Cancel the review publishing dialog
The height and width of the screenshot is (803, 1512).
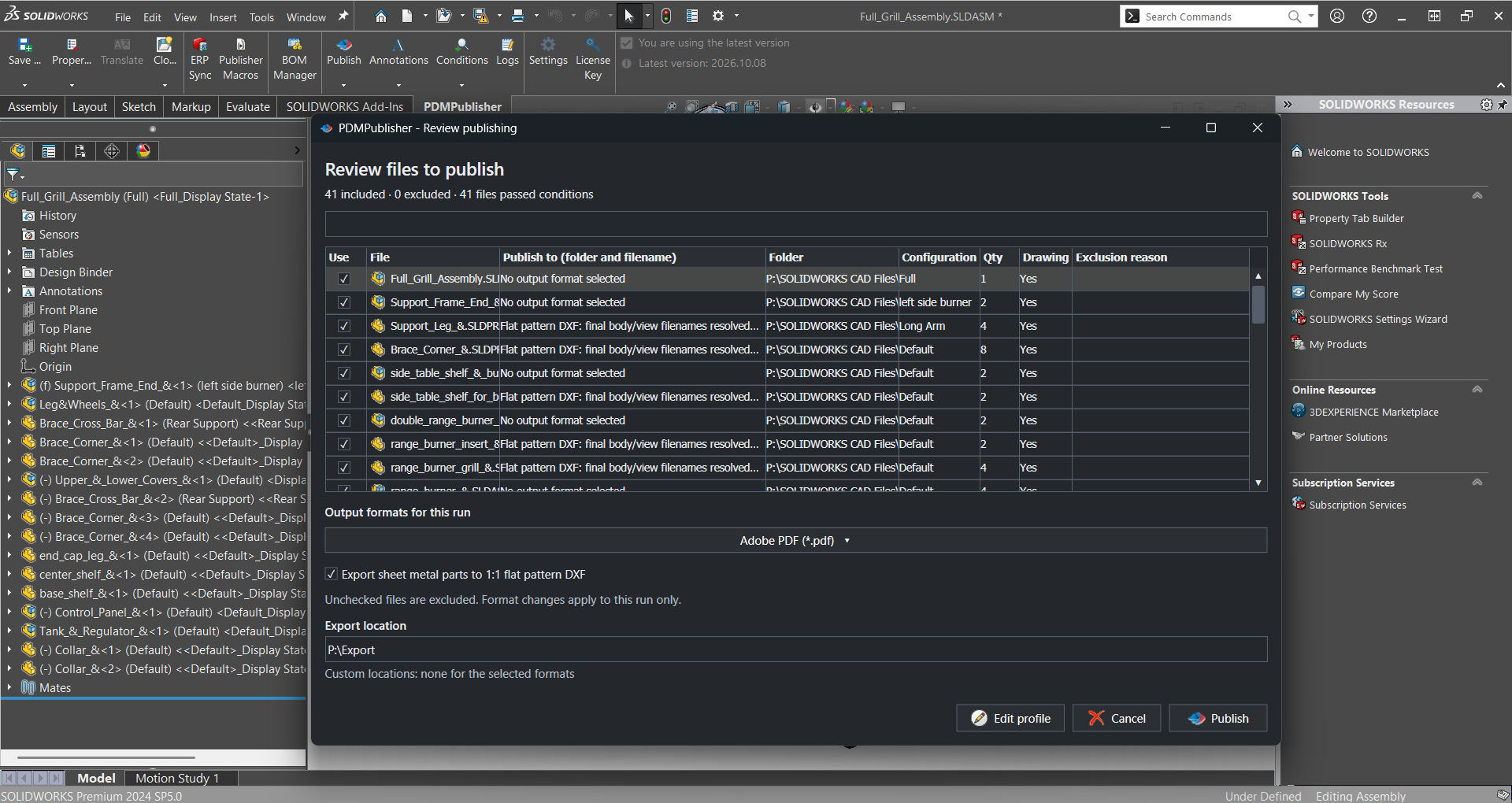1117,718
